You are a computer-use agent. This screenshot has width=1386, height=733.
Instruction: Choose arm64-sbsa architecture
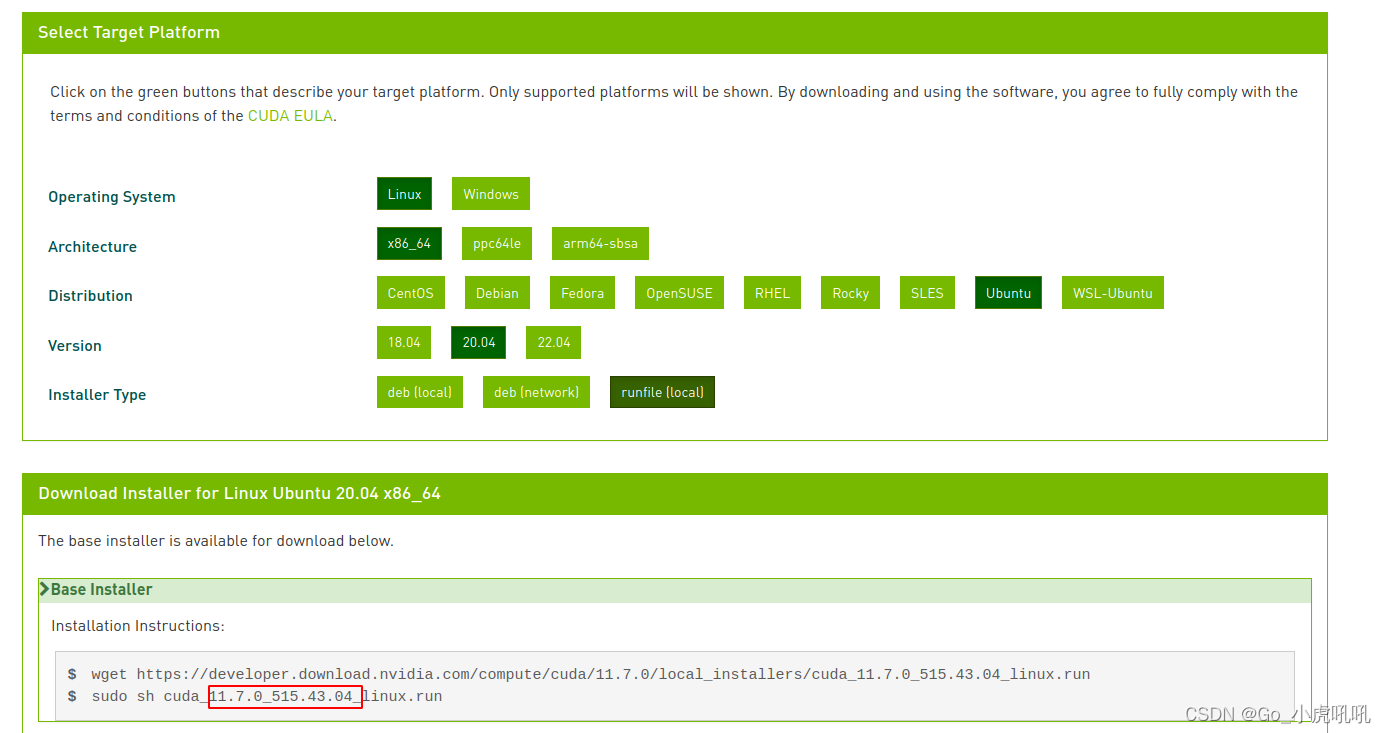(x=600, y=243)
